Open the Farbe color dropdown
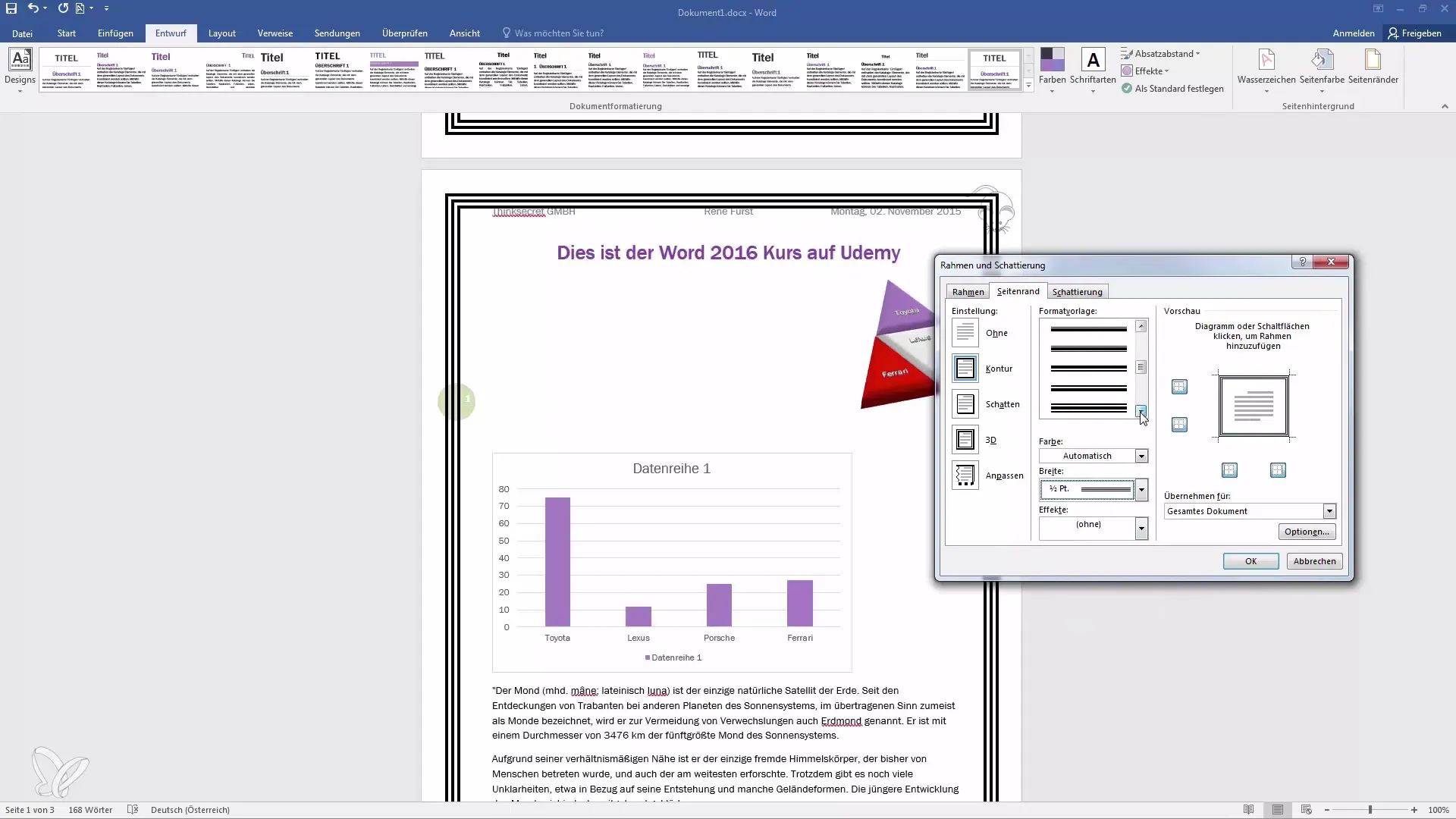The width and height of the screenshot is (1456, 819). 1141,456
